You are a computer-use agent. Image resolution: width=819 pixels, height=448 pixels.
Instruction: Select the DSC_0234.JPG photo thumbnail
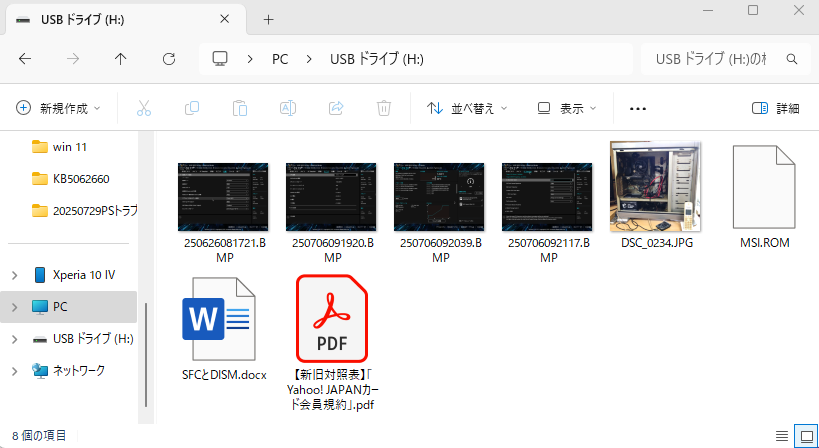(x=656, y=186)
